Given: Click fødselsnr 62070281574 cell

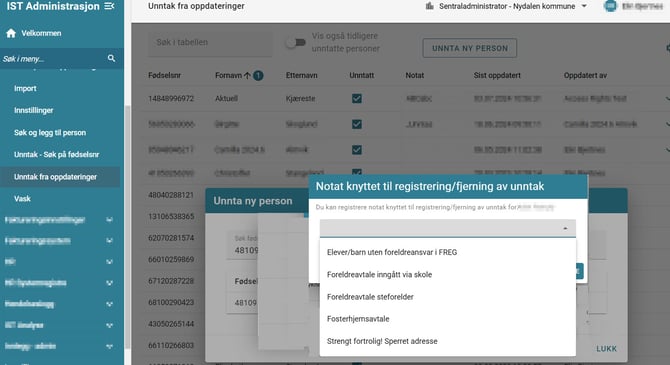Looking at the screenshot, I should point(171,238).
